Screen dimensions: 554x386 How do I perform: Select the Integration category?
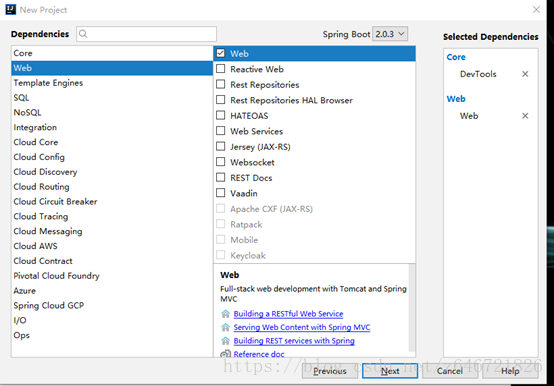112,127
